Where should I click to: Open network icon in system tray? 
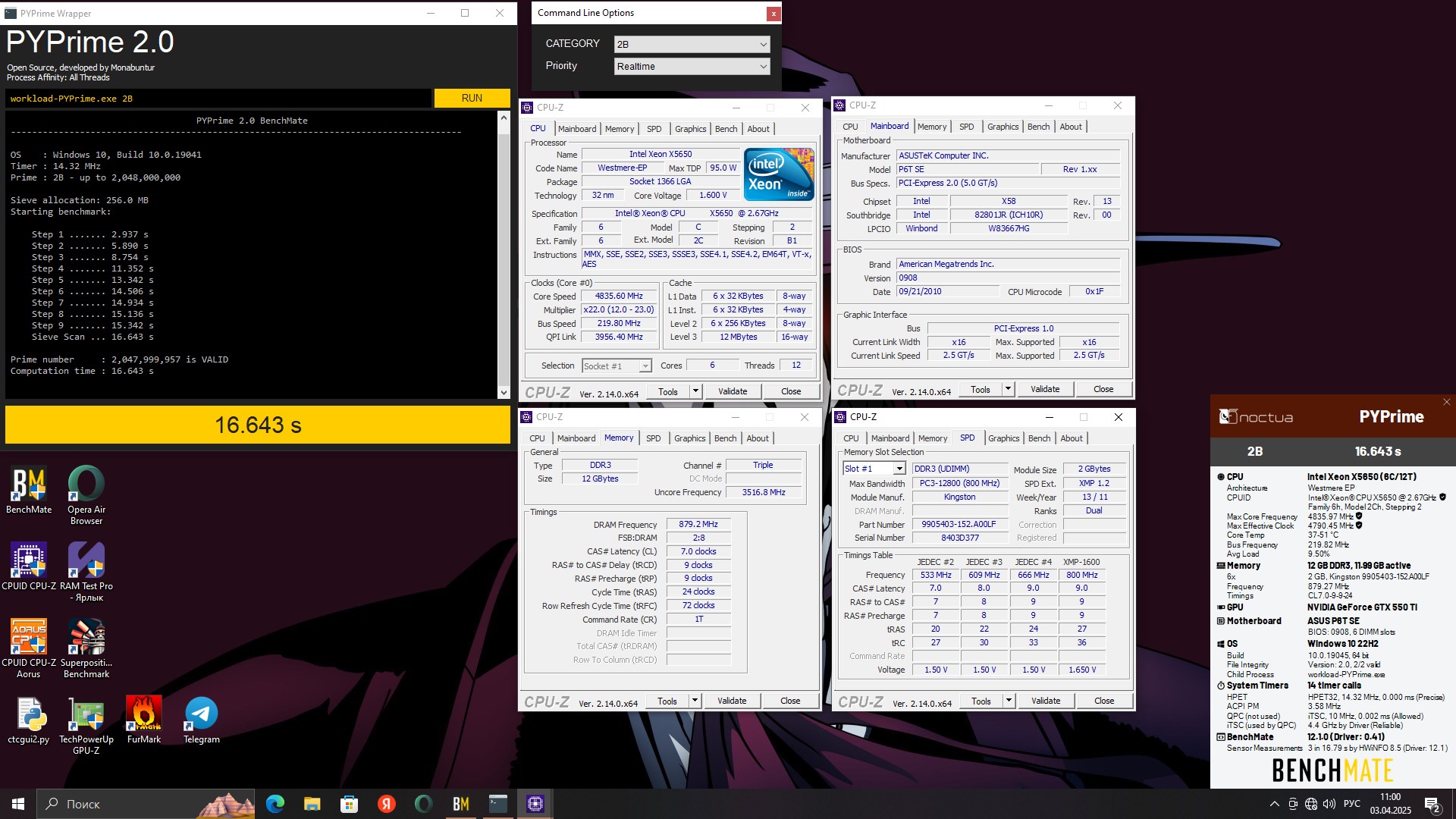click(1311, 804)
